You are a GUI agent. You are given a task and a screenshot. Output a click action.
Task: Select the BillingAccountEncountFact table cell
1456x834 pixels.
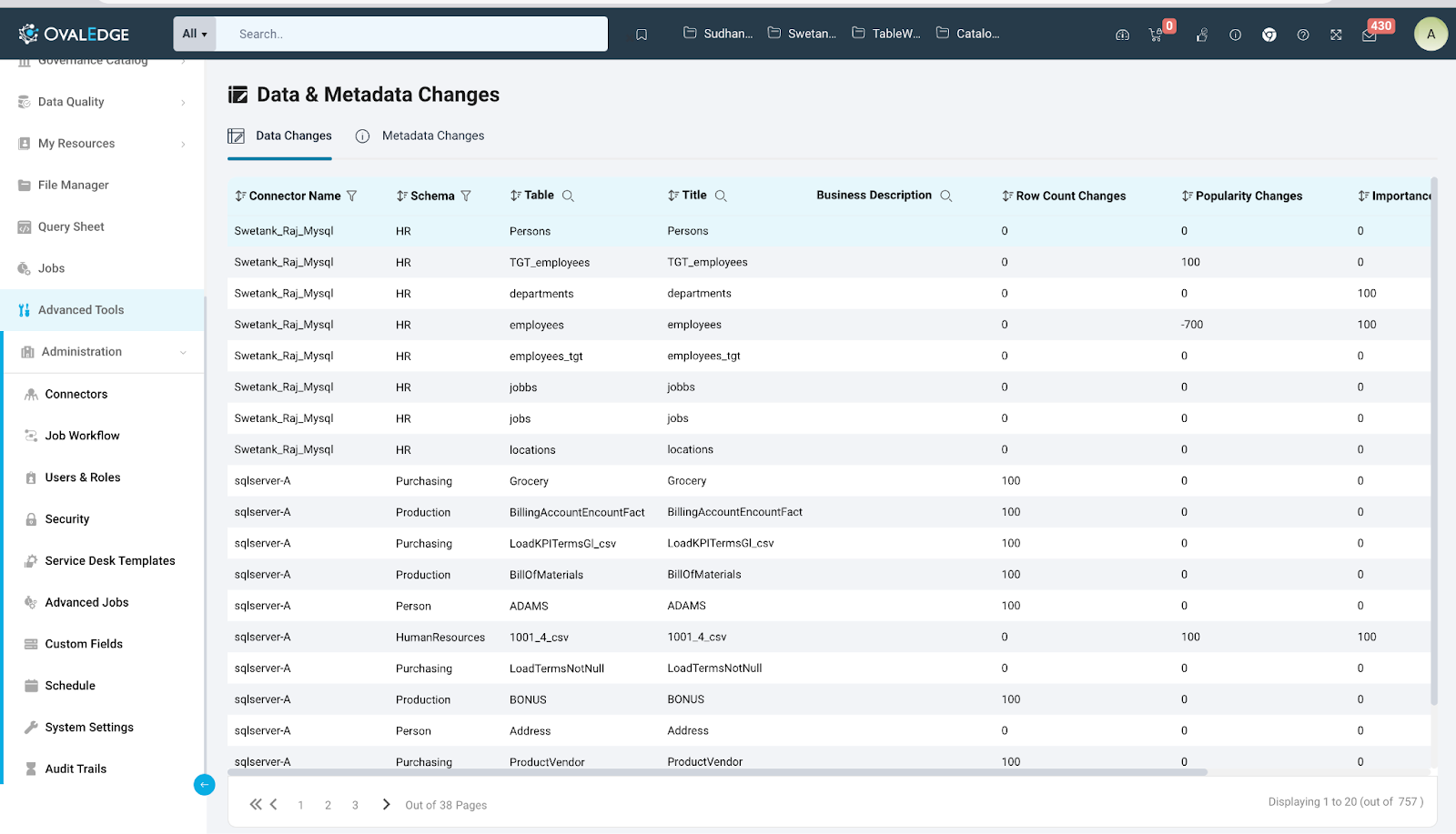577,513
